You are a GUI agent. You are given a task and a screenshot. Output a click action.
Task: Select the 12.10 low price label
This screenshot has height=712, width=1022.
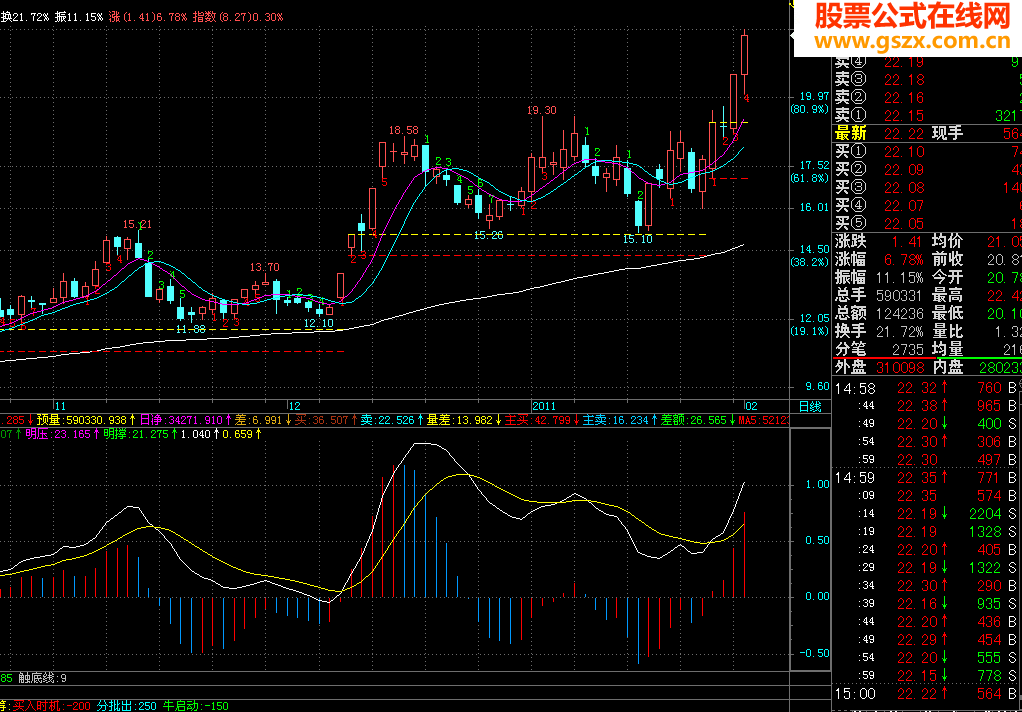[319, 323]
